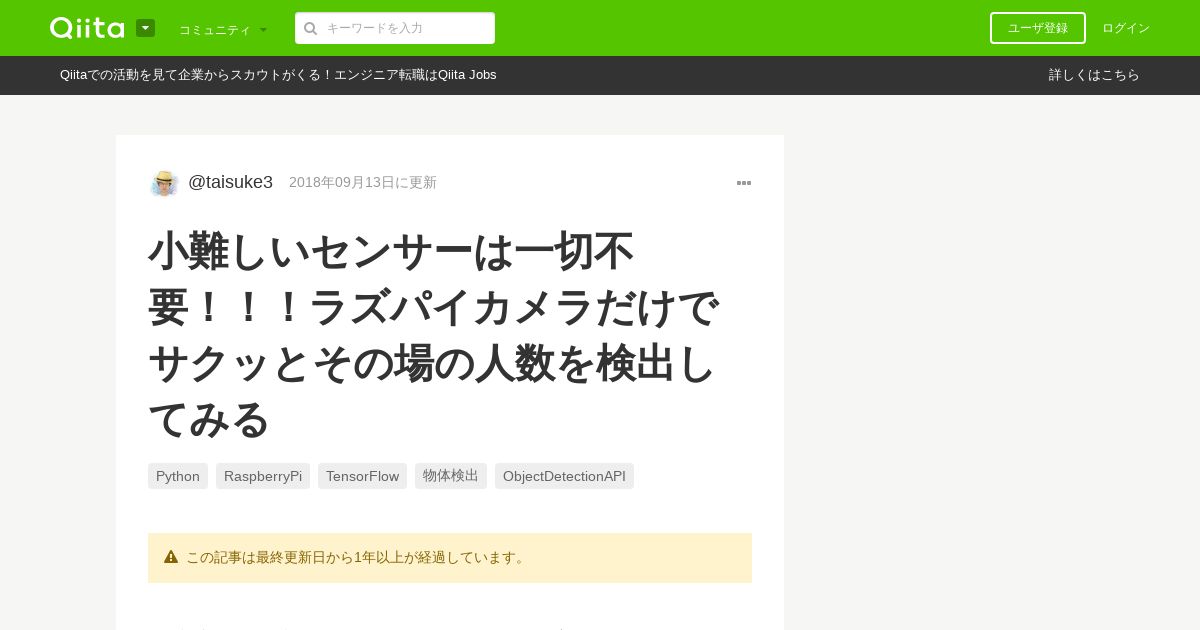The width and height of the screenshot is (1200, 630).
Task: Visit the @taisuke3 profile link
Action: point(230,182)
